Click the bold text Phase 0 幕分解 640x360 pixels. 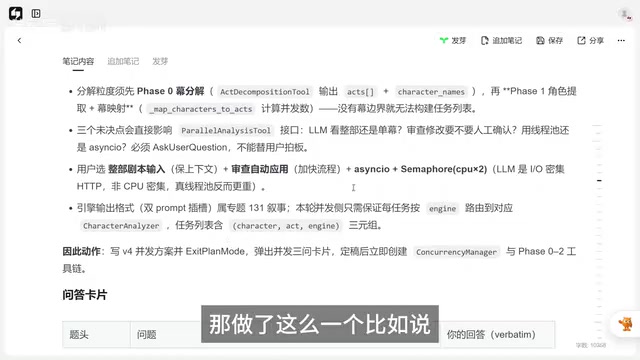click(171, 91)
